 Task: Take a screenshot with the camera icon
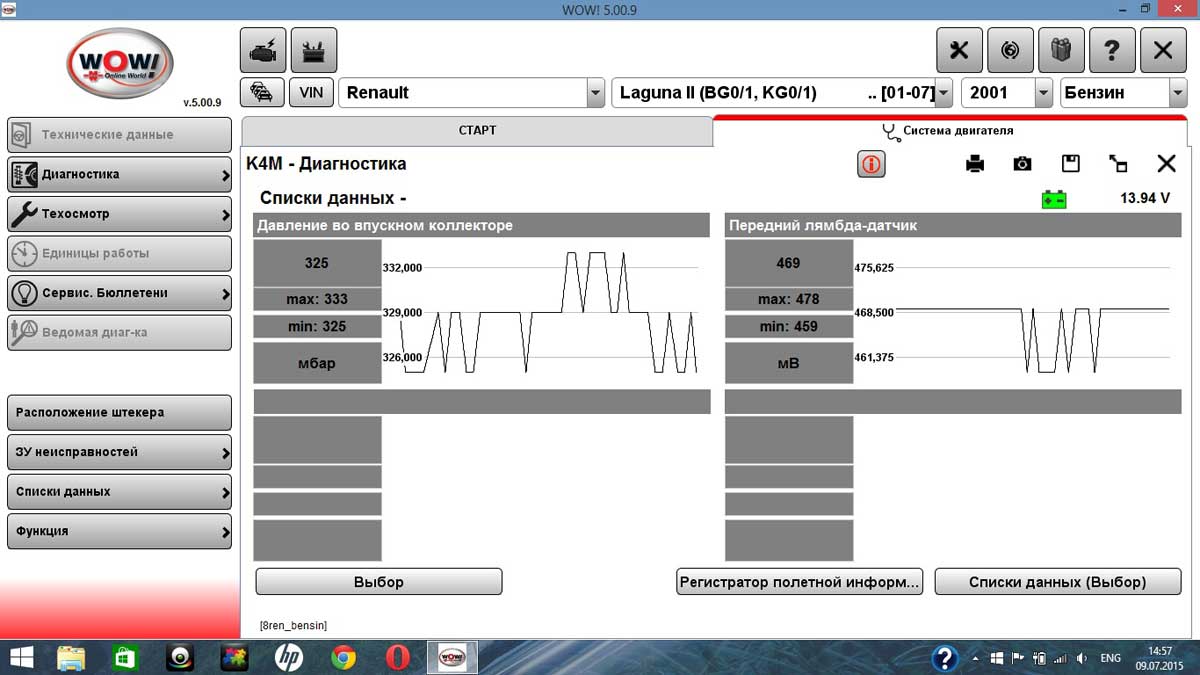(1022, 164)
